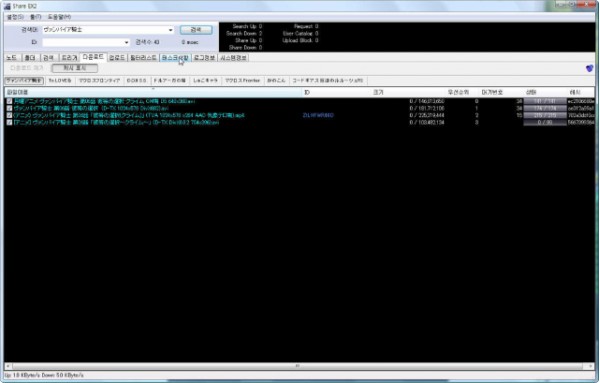The height and width of the screenshot is (383, 600).
Task: Select the ヴァンパイア騎士 keyword filter button
Action: tap(24, 81)
